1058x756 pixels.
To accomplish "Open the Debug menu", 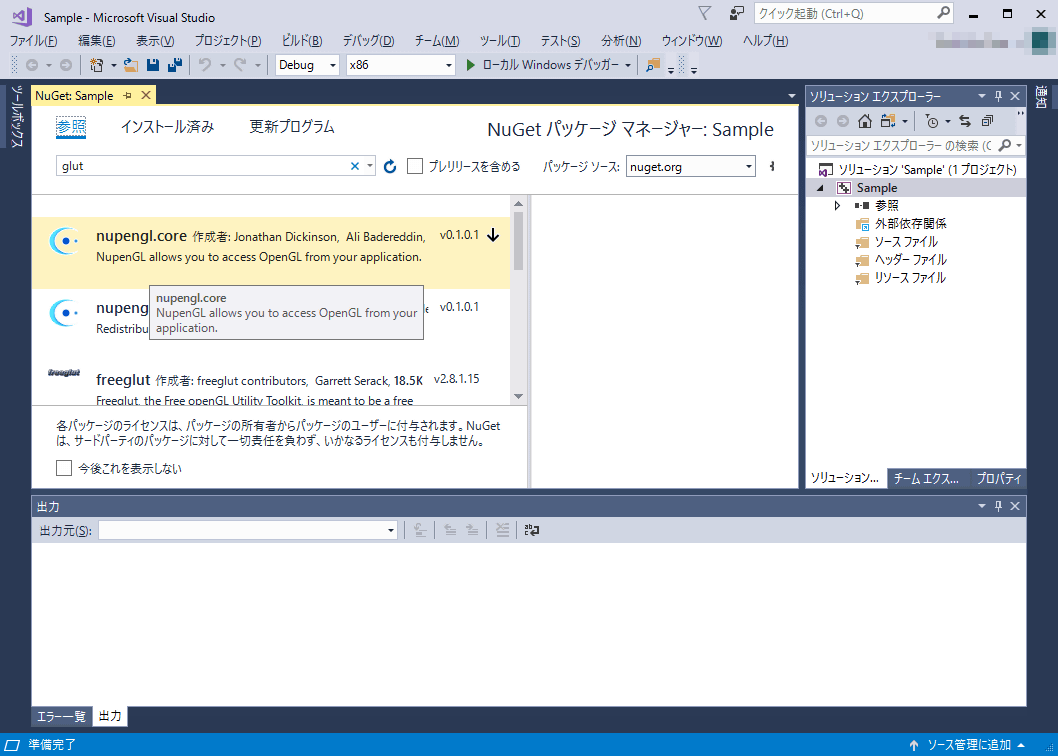I will tap(368, 40).
